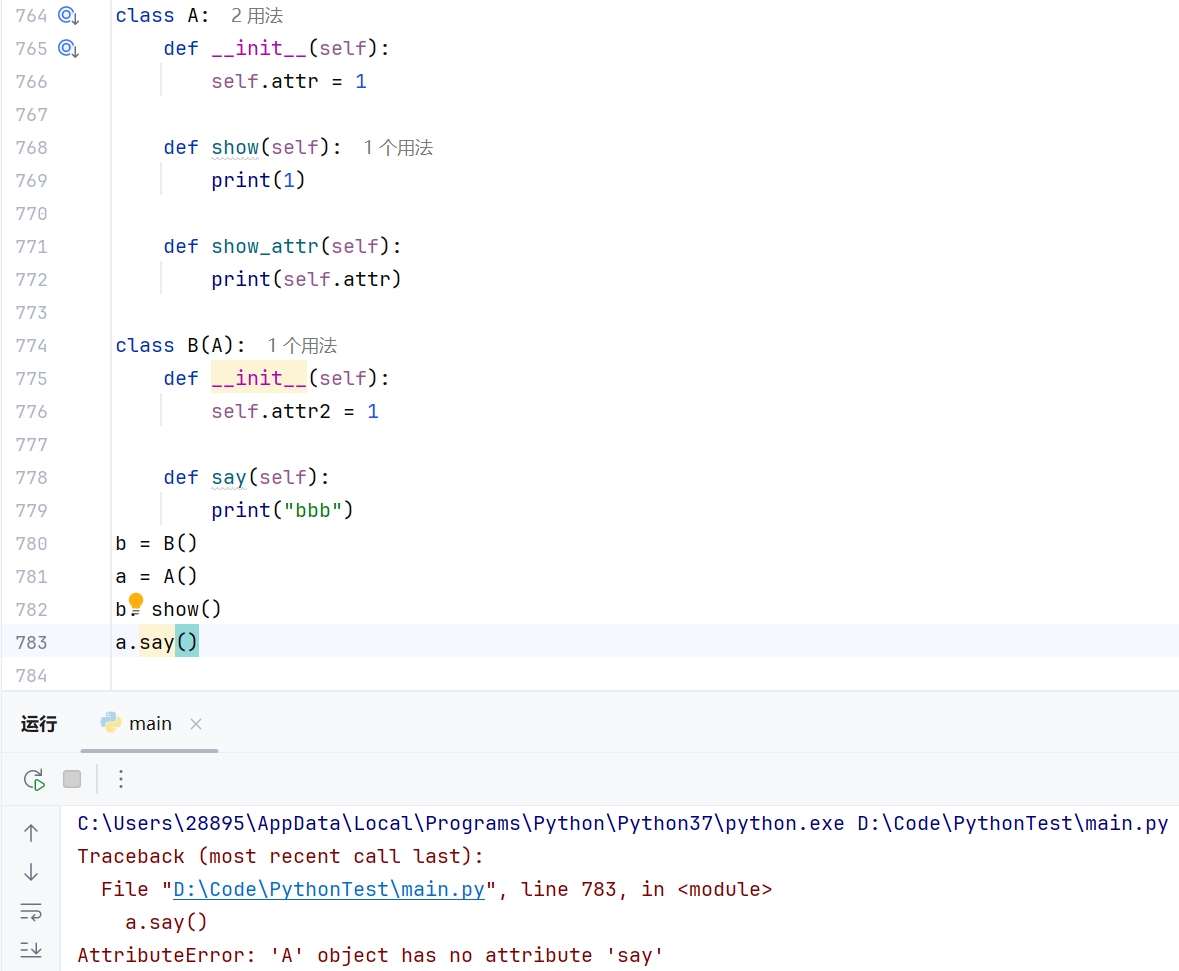Screen dimensions: 1179x971
Task: Click the 'self.attr = 1' statement
Action: [289, 81]
